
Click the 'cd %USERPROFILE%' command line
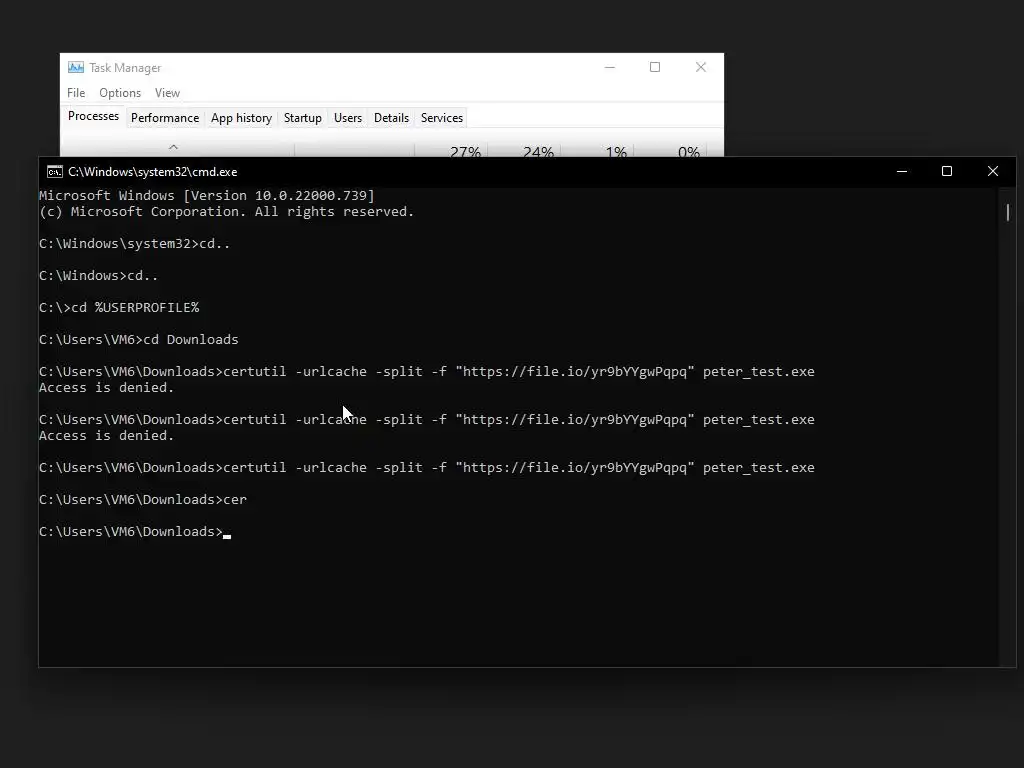point(119,308)
